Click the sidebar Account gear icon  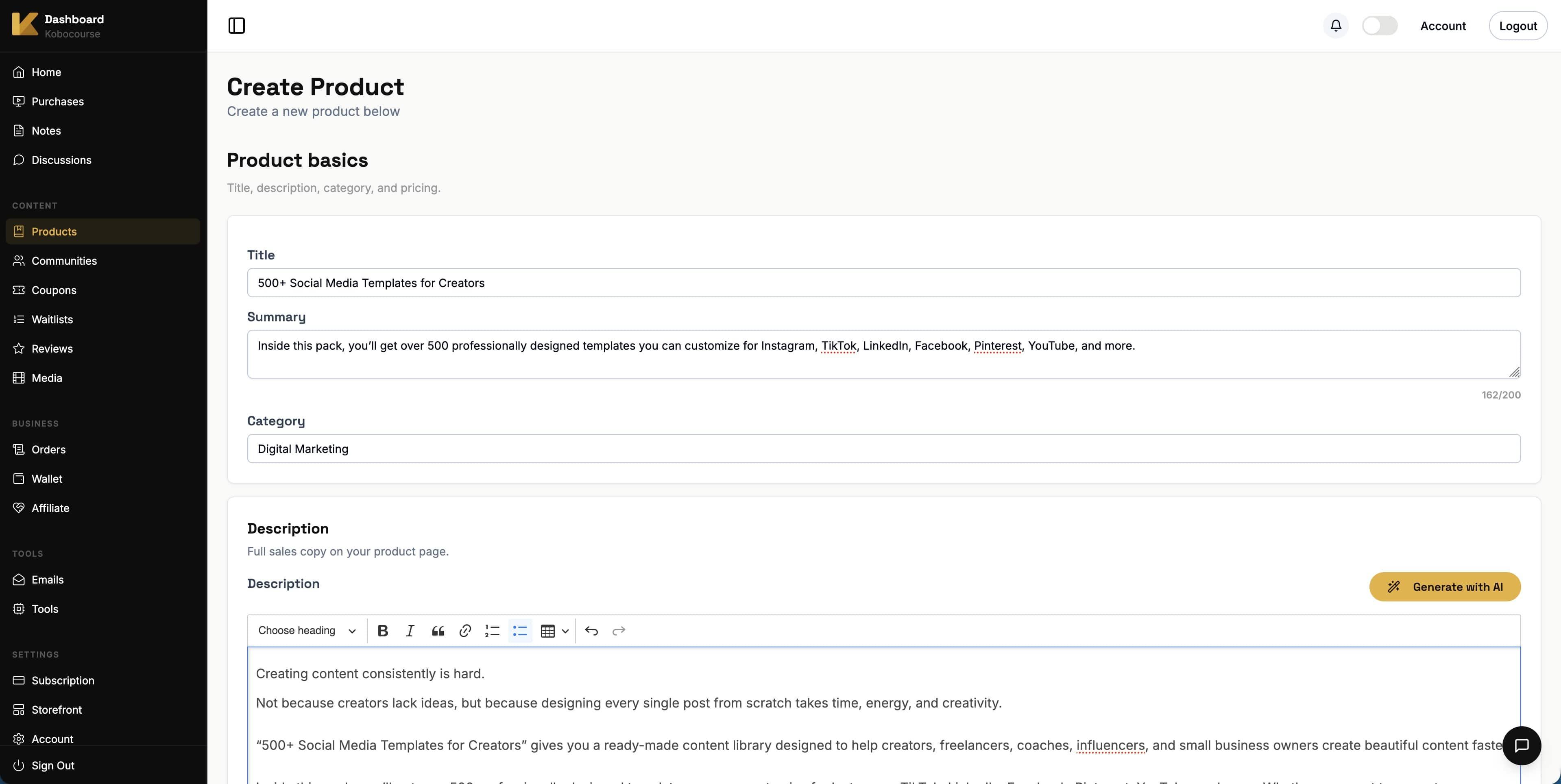click(x=19, y=739)
